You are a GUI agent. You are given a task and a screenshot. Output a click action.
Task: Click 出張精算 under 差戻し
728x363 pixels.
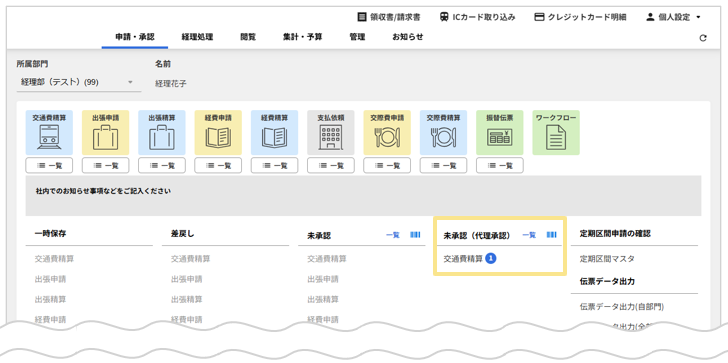point(187,299)
